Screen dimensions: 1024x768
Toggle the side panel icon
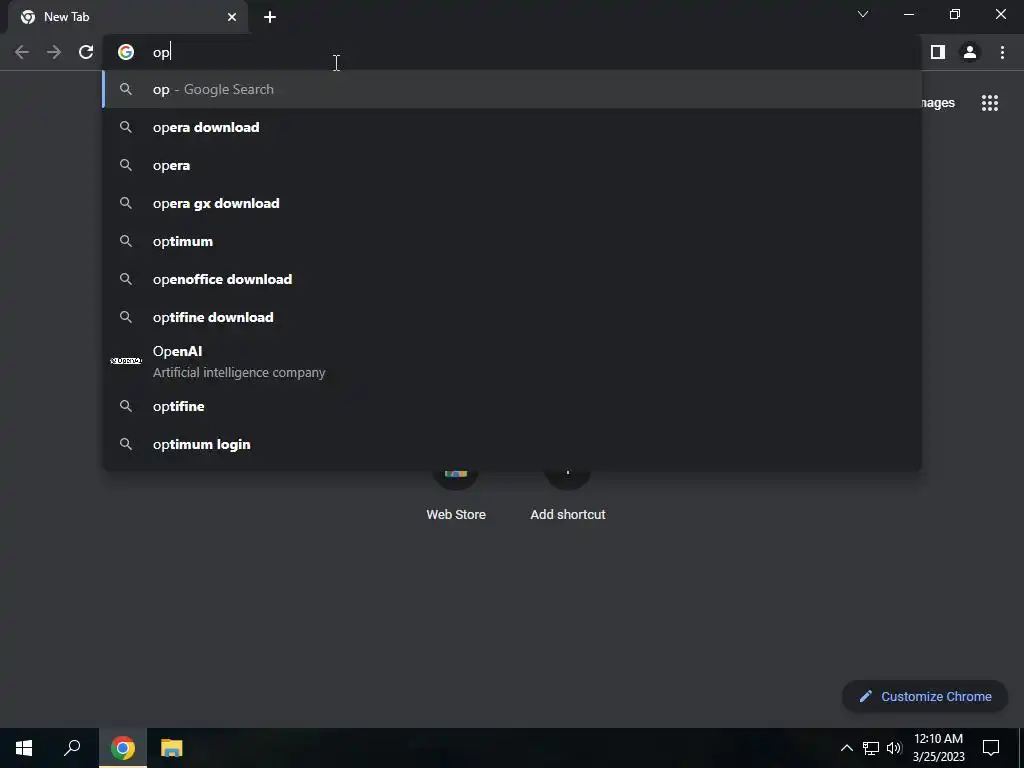click(x=938, y=52)
